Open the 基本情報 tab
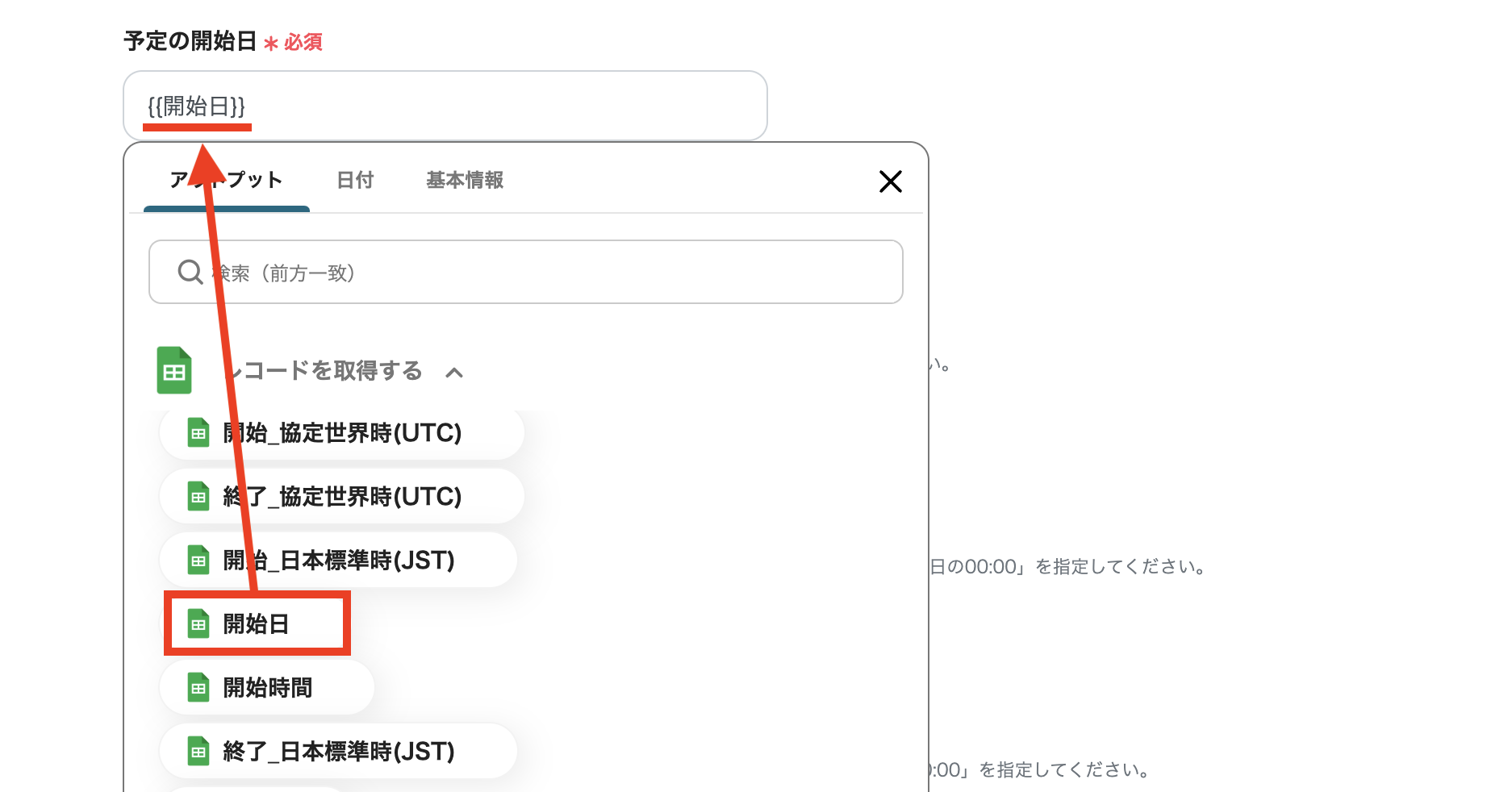 (466, 181)
